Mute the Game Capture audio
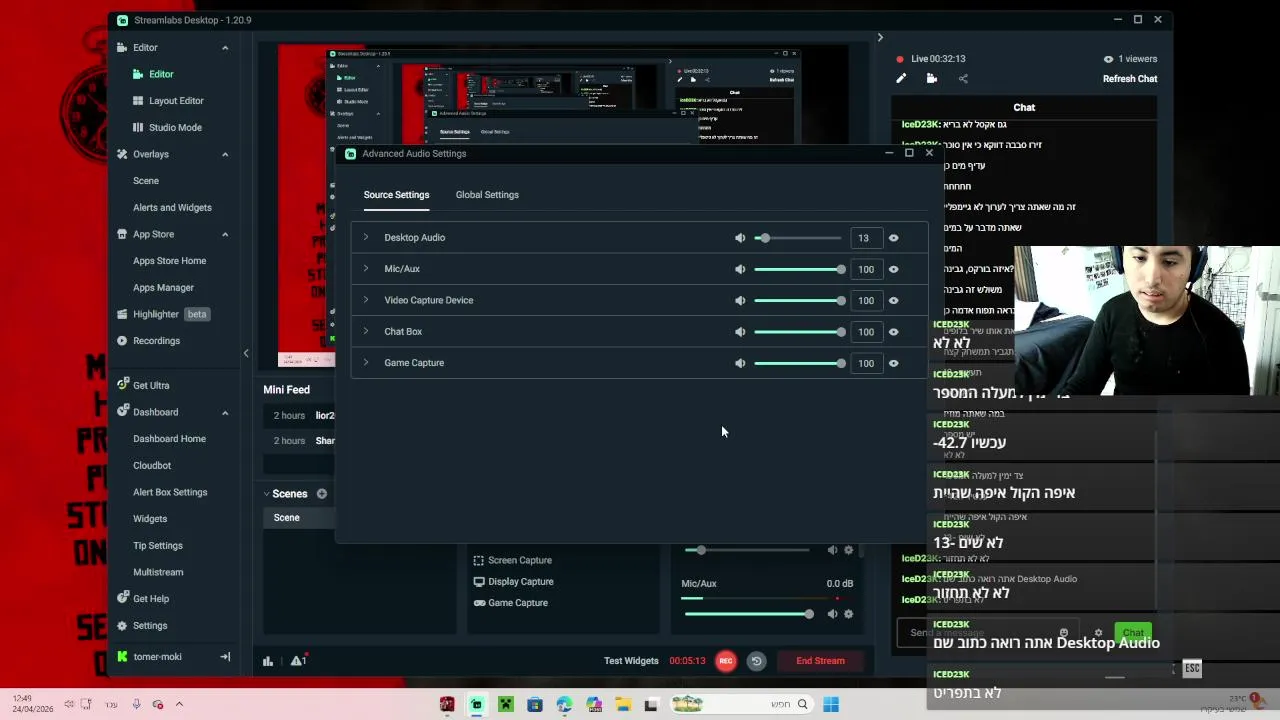 click(740, 363)
